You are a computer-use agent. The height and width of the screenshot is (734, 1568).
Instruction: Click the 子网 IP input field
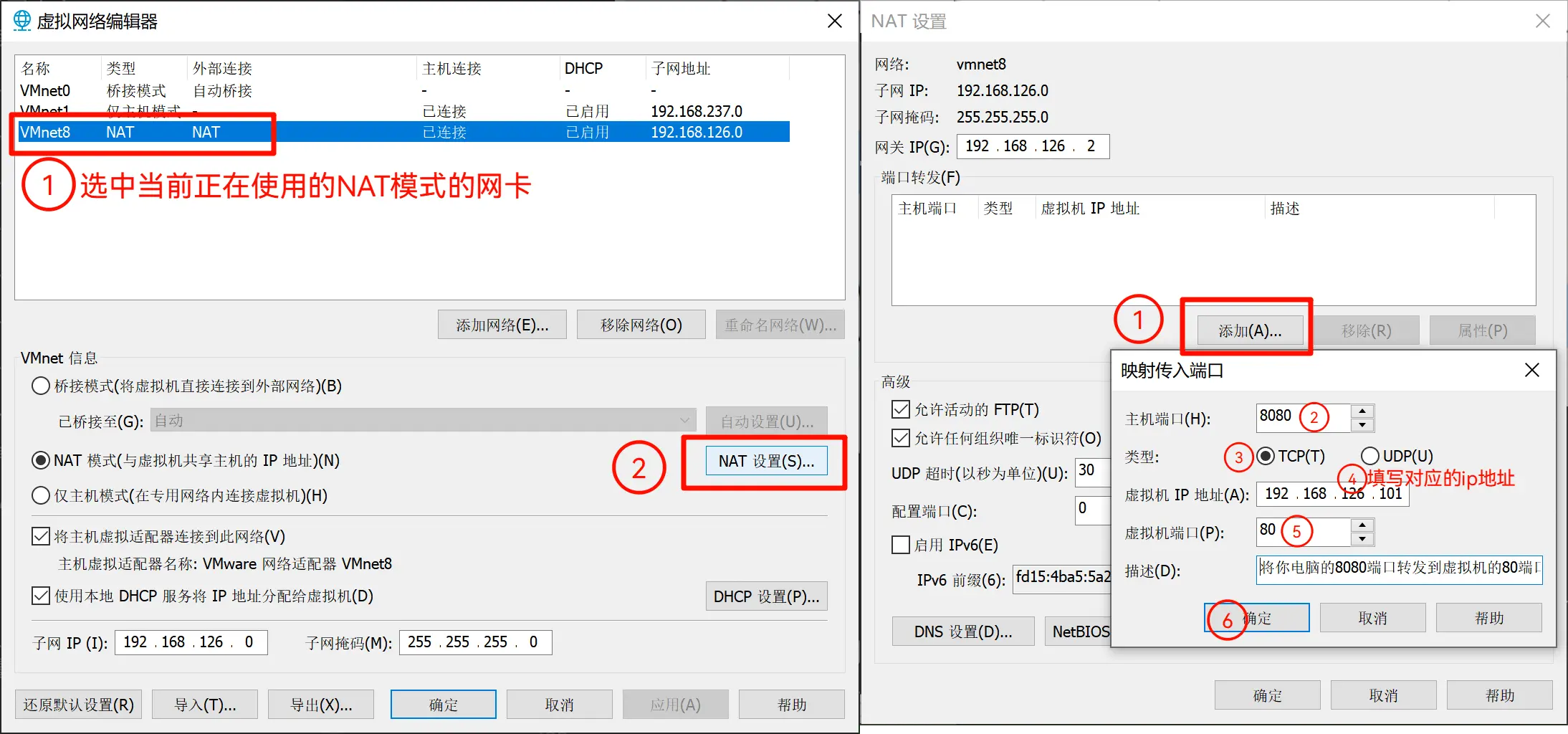[x=191, y=642]
